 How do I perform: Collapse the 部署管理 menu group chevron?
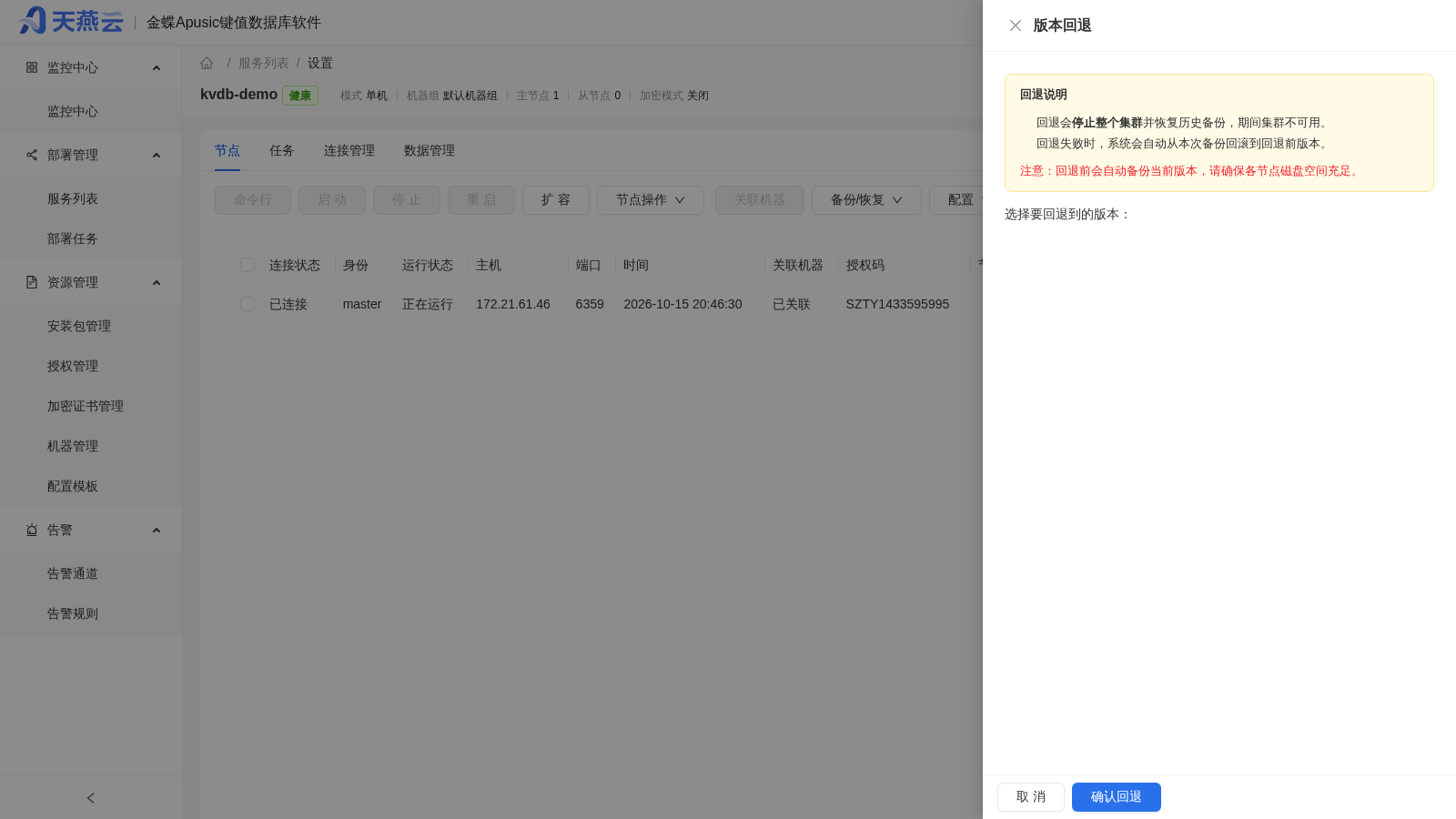tap(157, 156)
